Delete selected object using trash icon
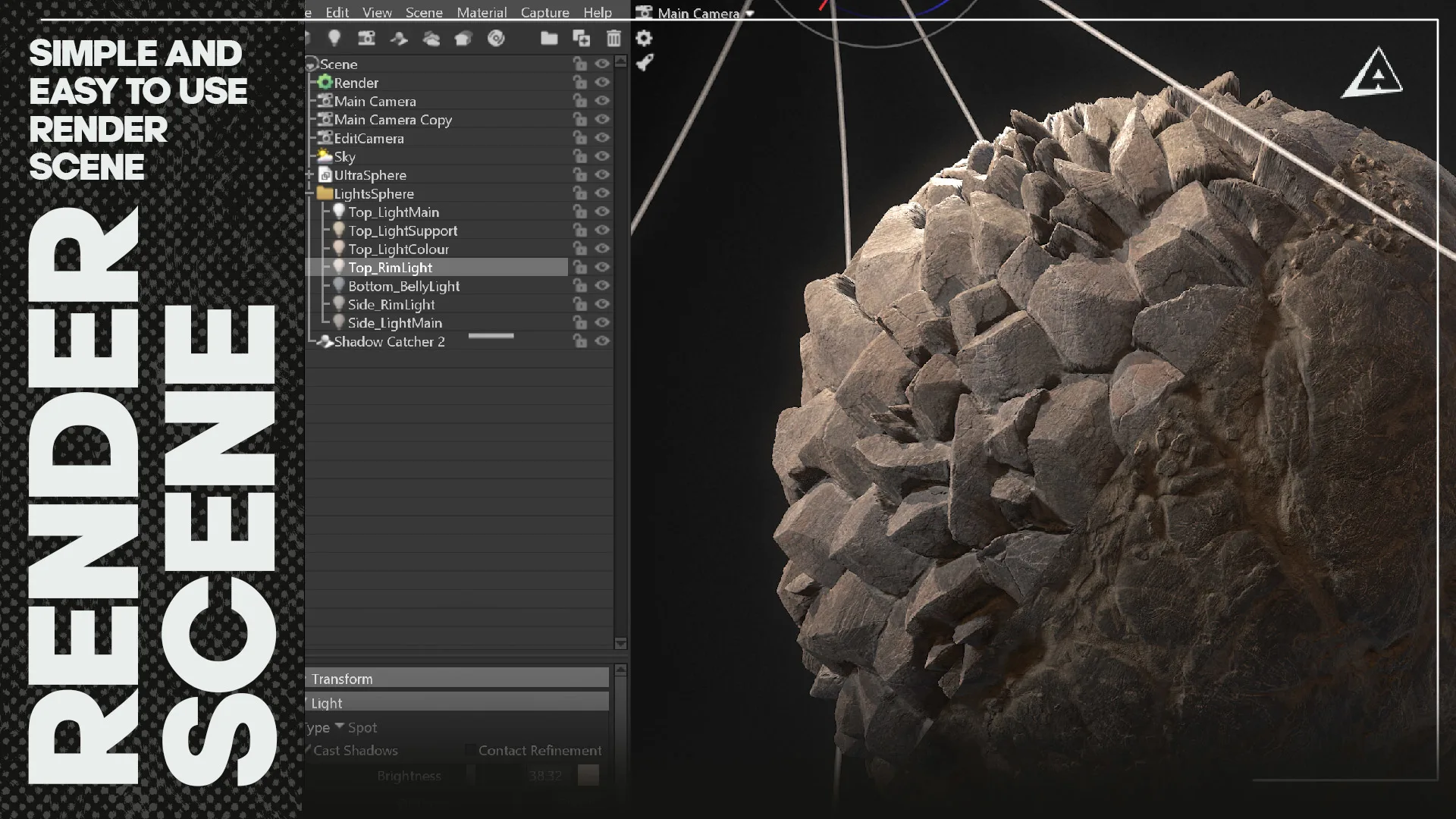Screen dimensions: 1456x819 pos(614,39)
